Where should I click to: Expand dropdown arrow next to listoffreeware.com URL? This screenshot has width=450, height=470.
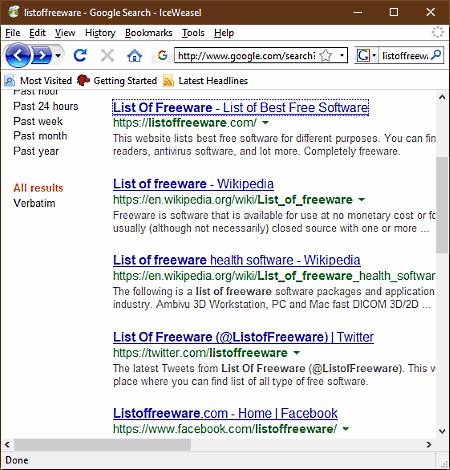265,123
